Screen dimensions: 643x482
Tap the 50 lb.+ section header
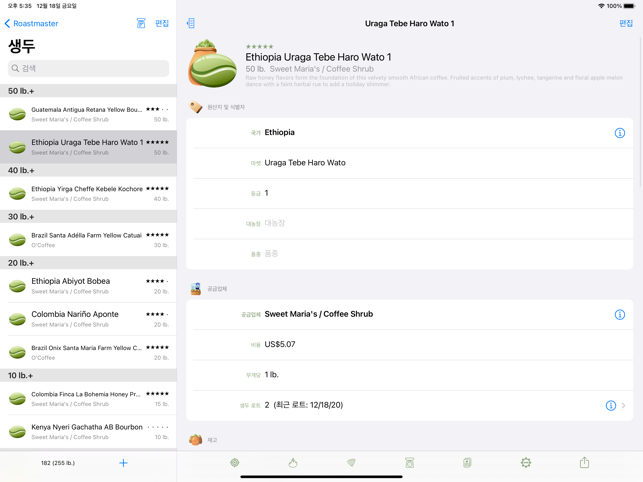pos(88,91)
